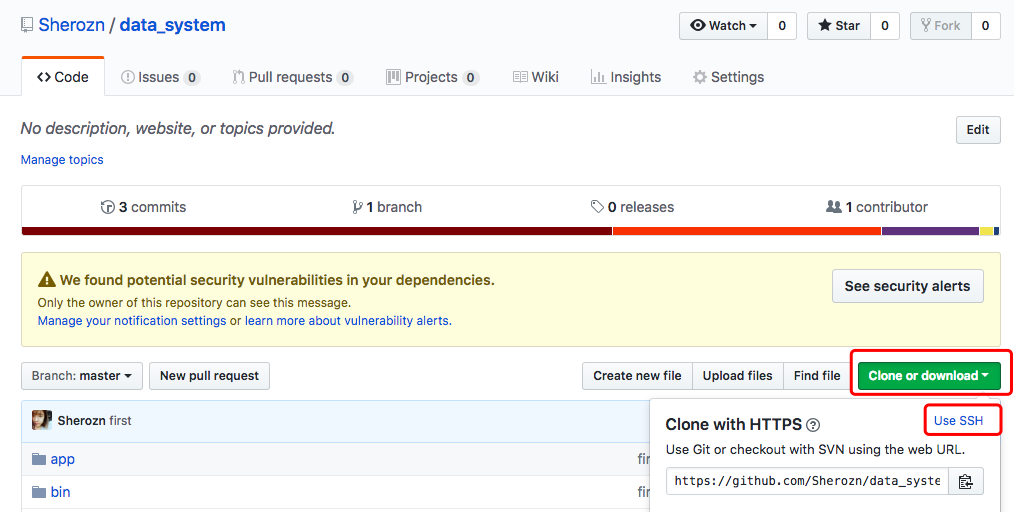
Task: Click the commits clock icon
Action: (107, 207)
